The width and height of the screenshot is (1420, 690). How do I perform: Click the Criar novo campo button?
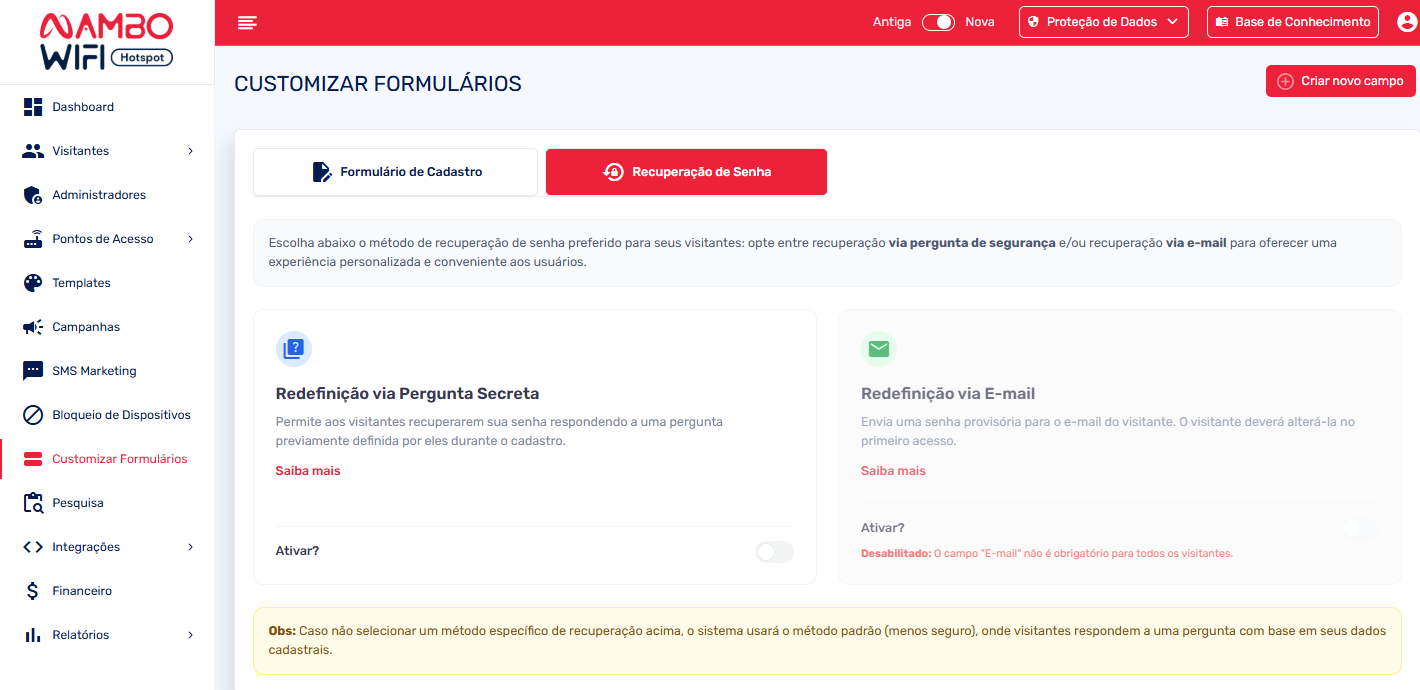1340,81
